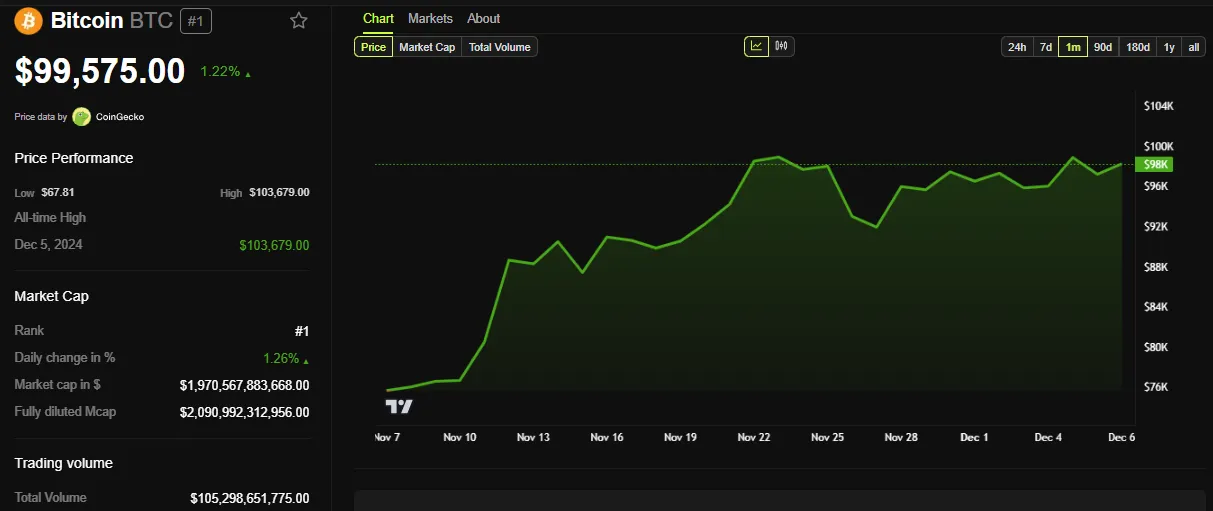Click the 1.22% price change value
The height and width of the screenshot is (511, 1213).
[x=220, y=72]
